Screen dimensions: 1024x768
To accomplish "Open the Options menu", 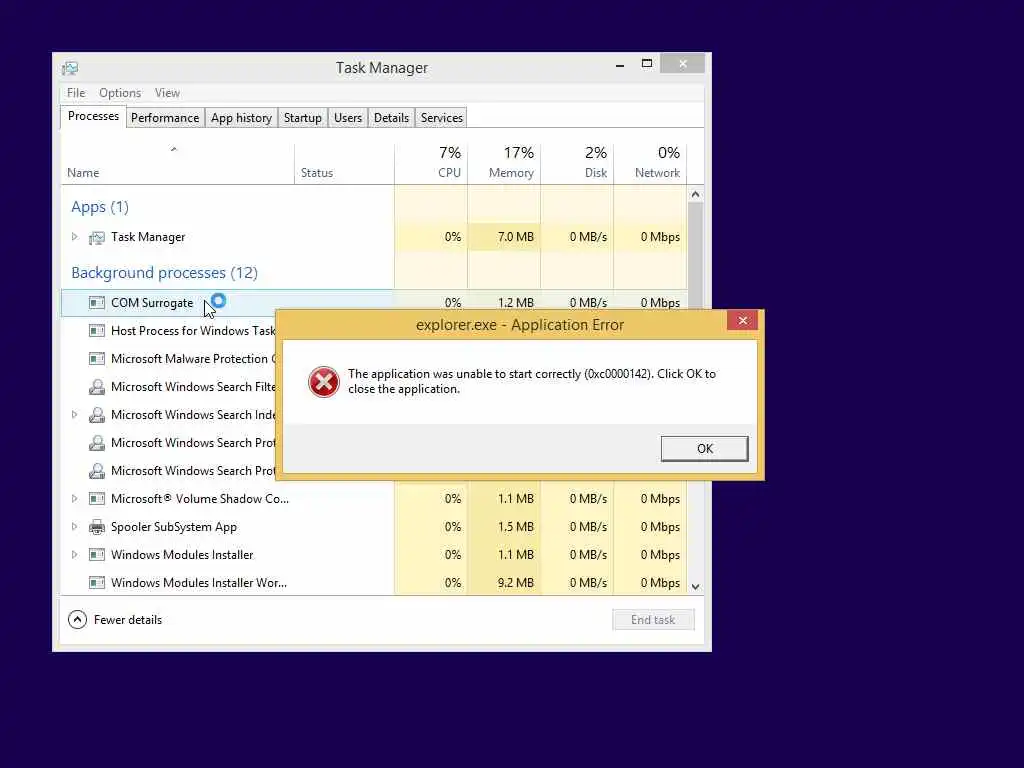I will point(120,93).
